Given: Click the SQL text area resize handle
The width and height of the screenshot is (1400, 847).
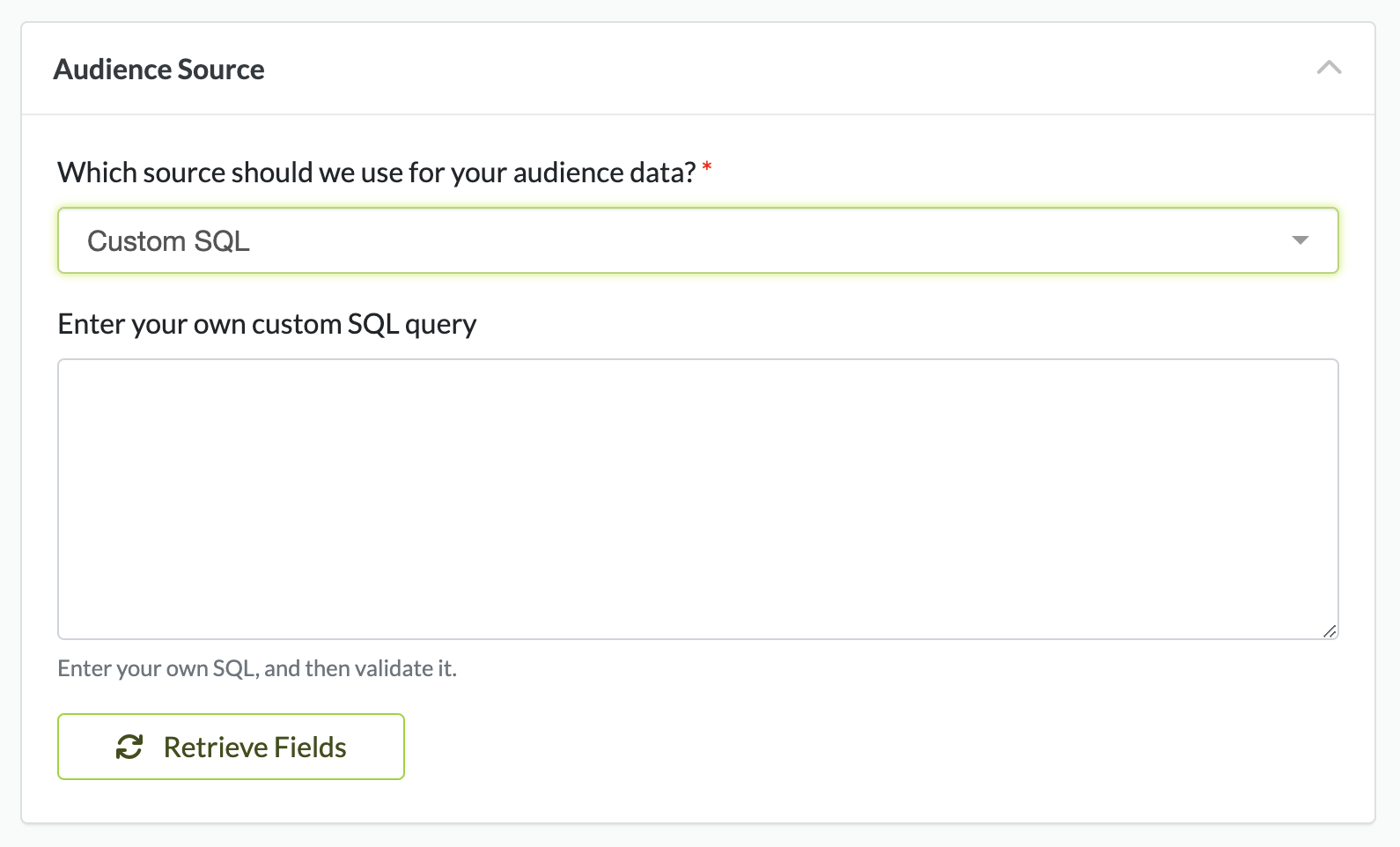Looking at the screenshot, I should pos(1330,630).
